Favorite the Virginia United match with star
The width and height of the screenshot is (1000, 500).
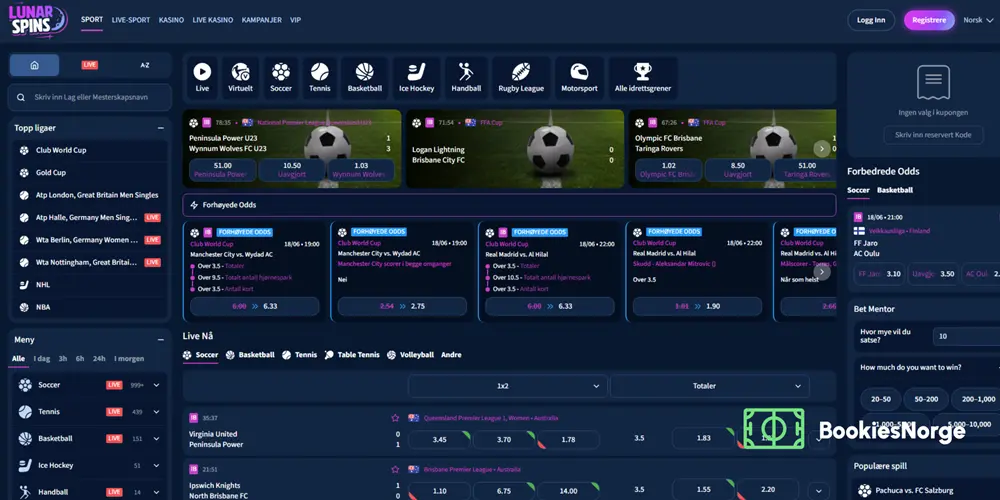tap(395, 418)
